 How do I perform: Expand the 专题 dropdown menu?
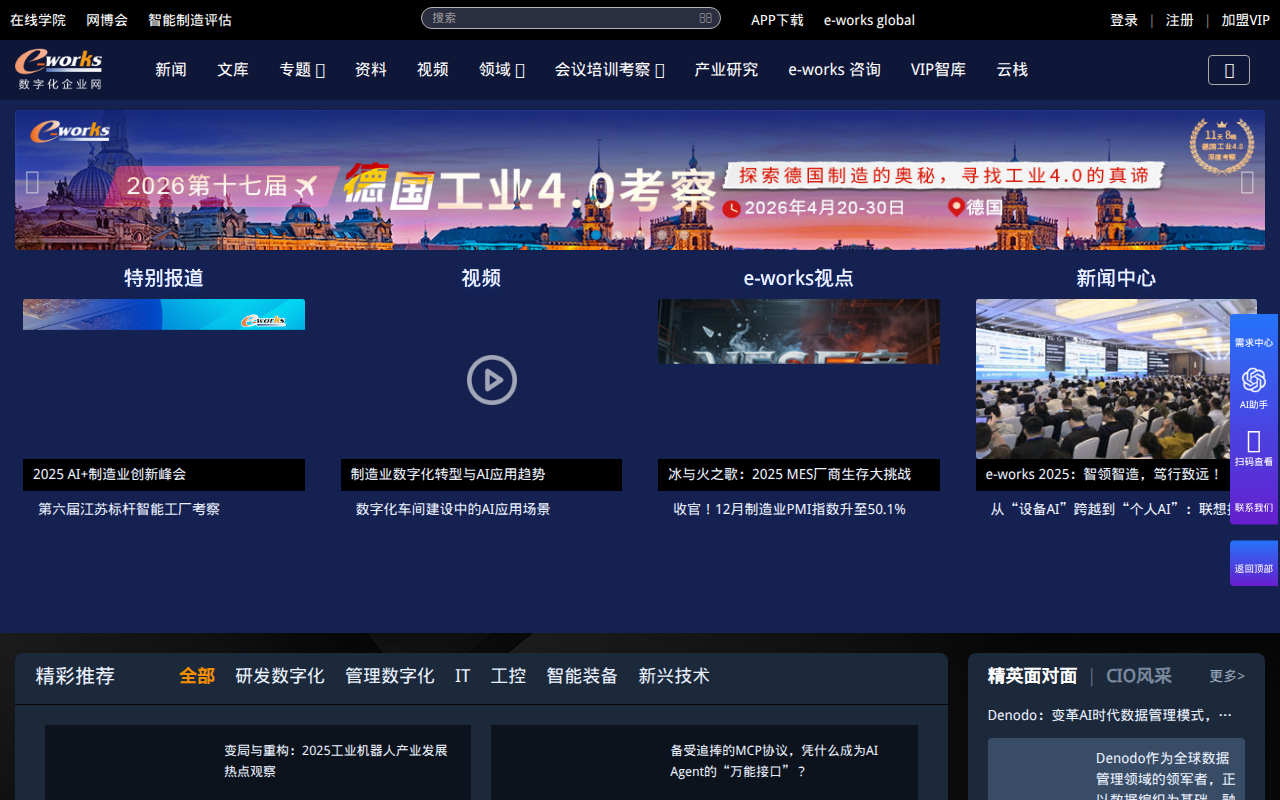point(302,69)
